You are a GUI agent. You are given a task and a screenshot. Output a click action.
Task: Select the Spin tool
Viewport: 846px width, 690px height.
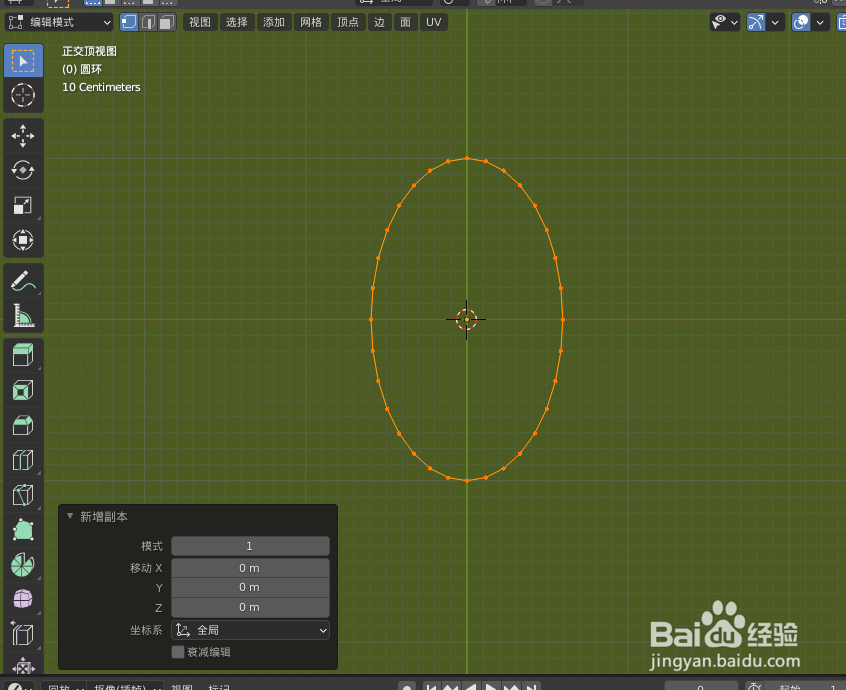point(23,565)
